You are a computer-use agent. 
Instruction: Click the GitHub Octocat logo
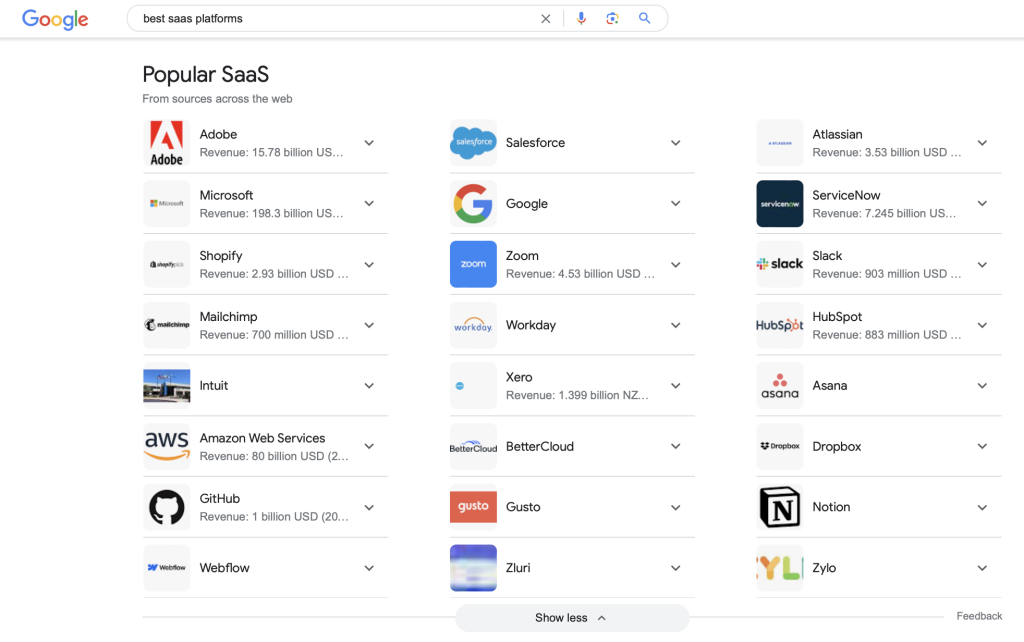coord(167,507)
